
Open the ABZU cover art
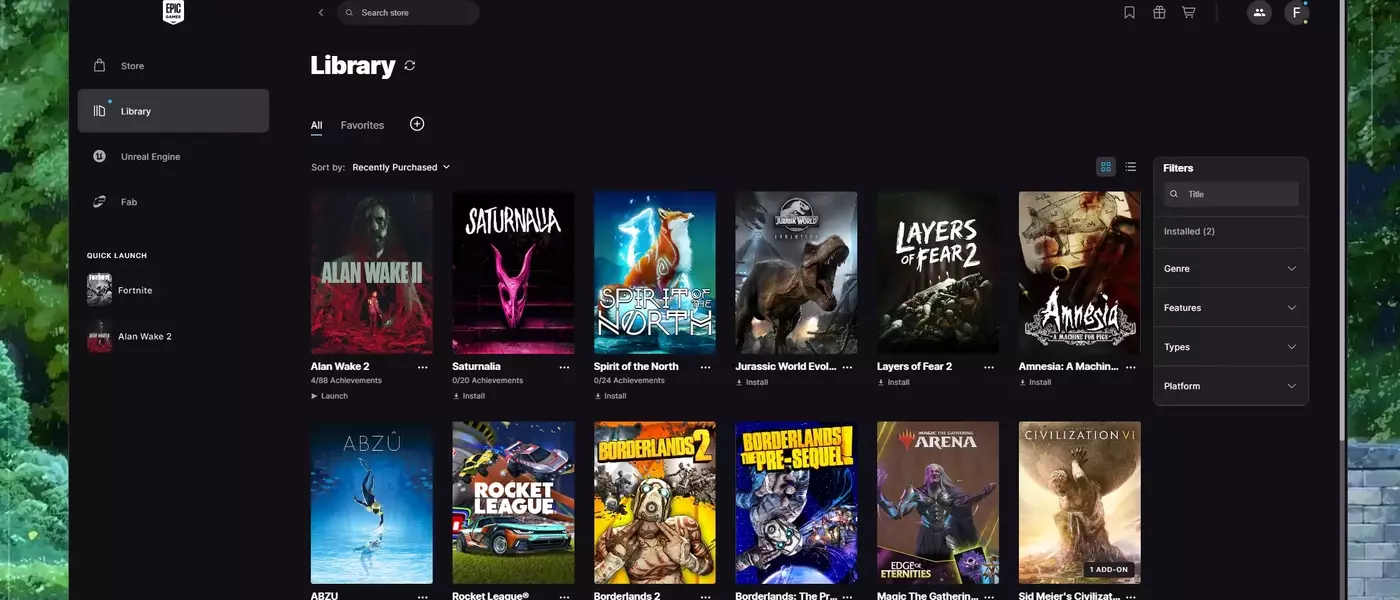(372, 502)
